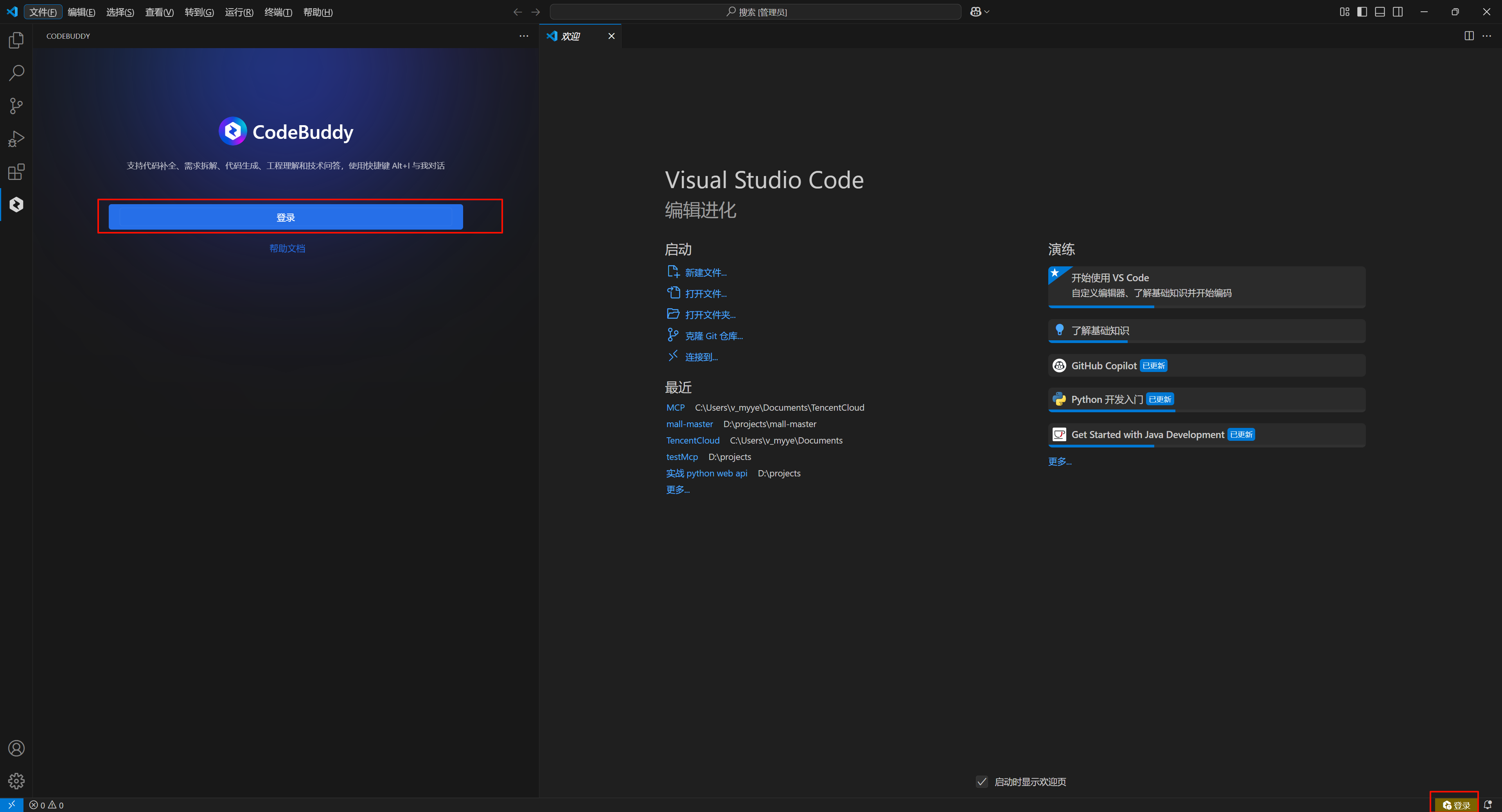Screen dimensions: 1502x812
Task: Open the Accounts icon above settings
Action: coord(16,748)
